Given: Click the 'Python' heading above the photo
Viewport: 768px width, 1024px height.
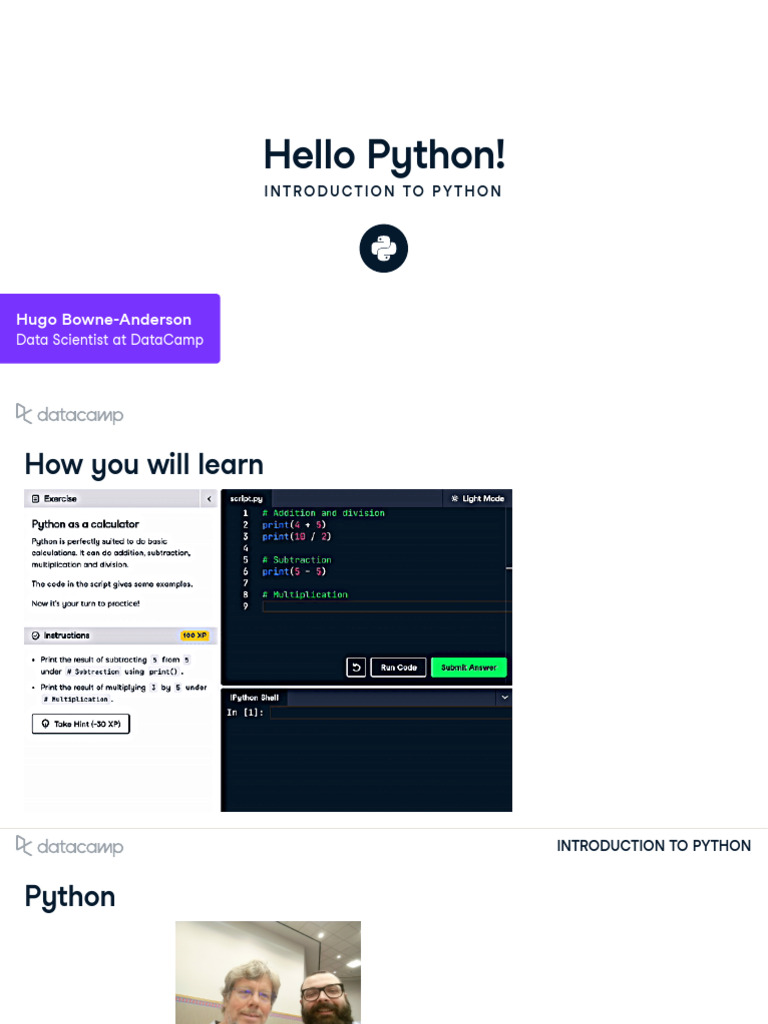Looking at the screenshot, I should click(x=70, y=897).
